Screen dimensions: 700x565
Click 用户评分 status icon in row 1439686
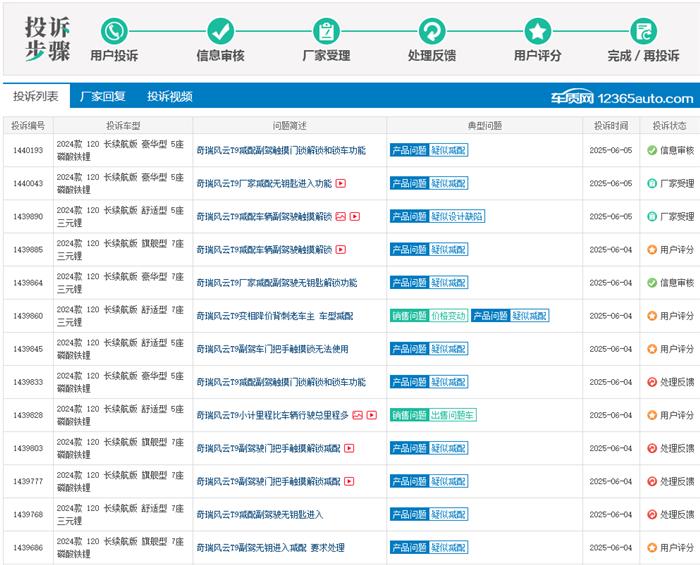click(652, 547)
